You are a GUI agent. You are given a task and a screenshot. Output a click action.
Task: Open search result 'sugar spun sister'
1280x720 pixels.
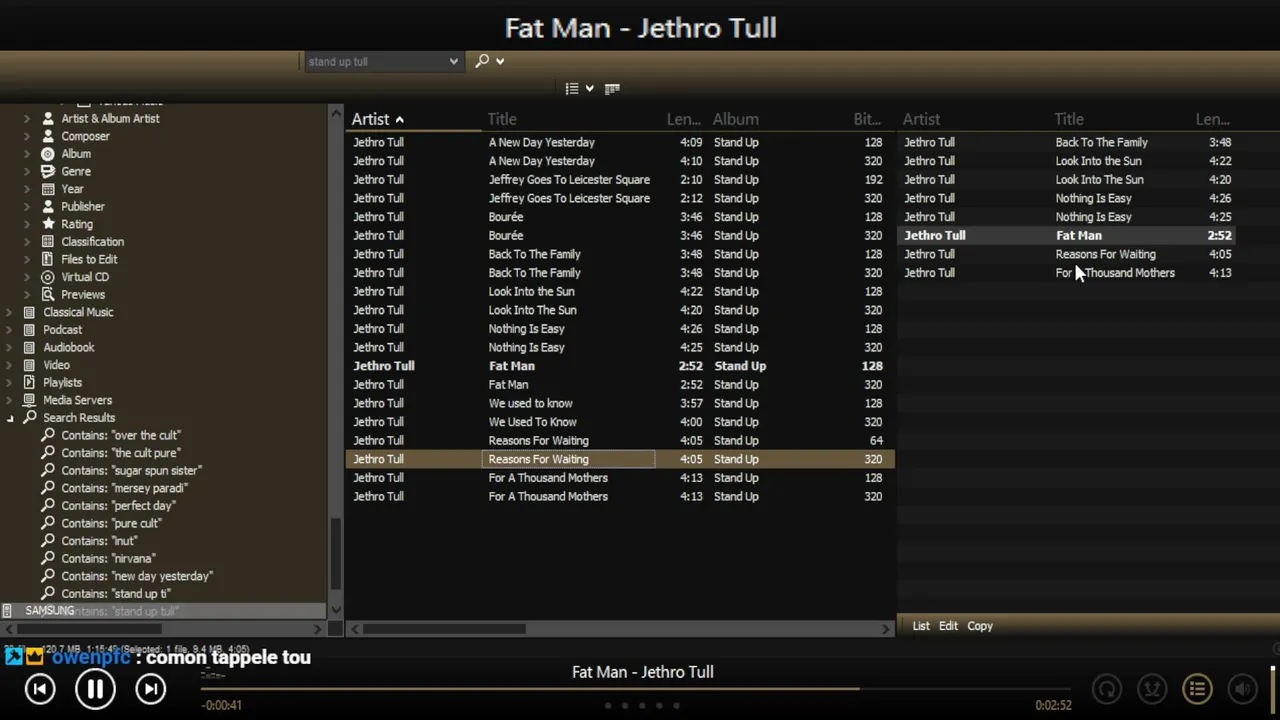coord(131,470)
